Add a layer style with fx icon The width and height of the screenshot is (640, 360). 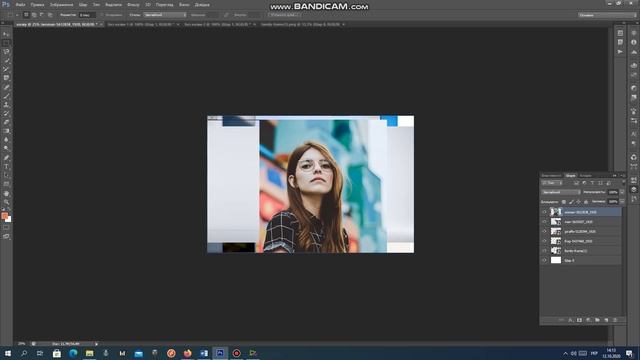[570, 320]
